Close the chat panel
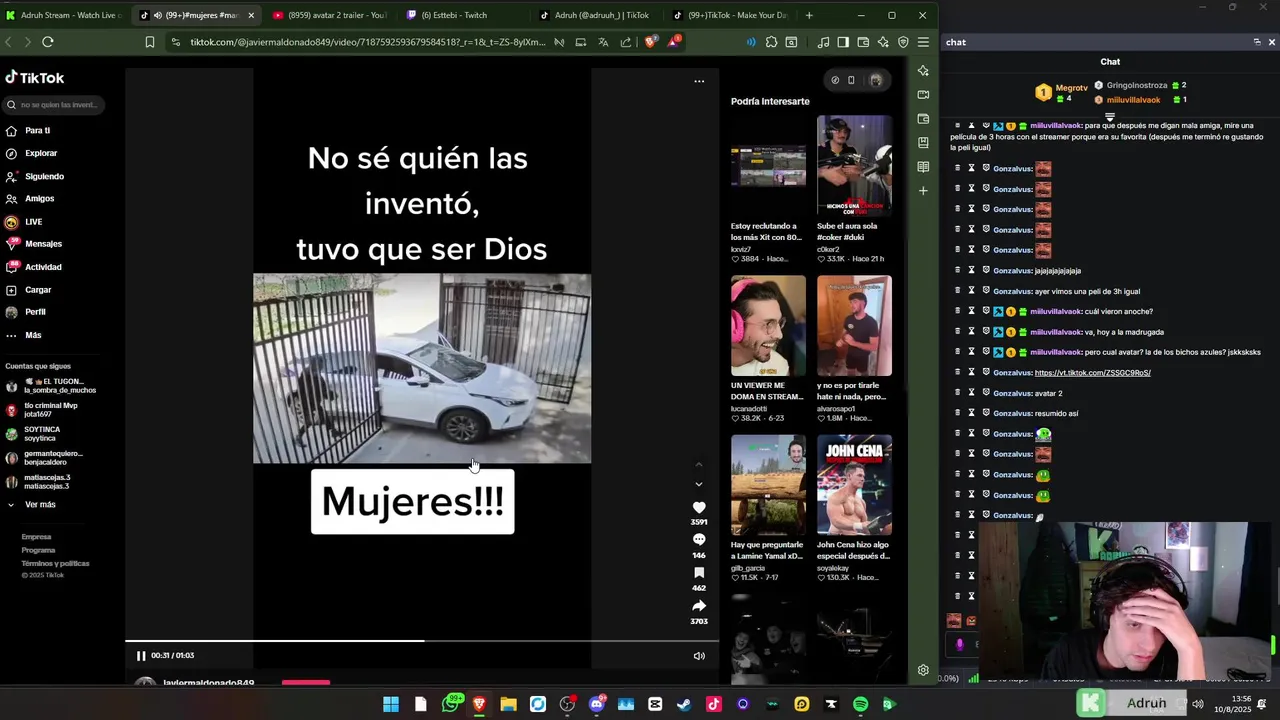1280x720 pixels. [x=1271, y=42]
